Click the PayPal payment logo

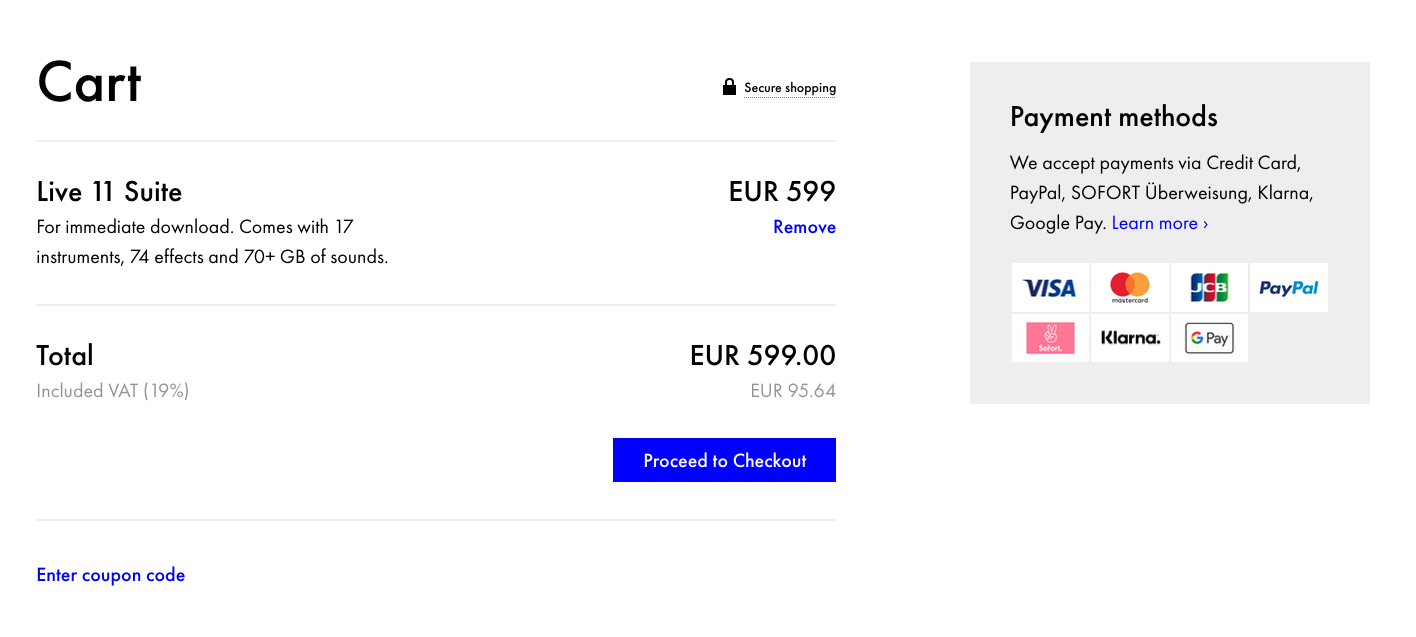point(1289,288)
